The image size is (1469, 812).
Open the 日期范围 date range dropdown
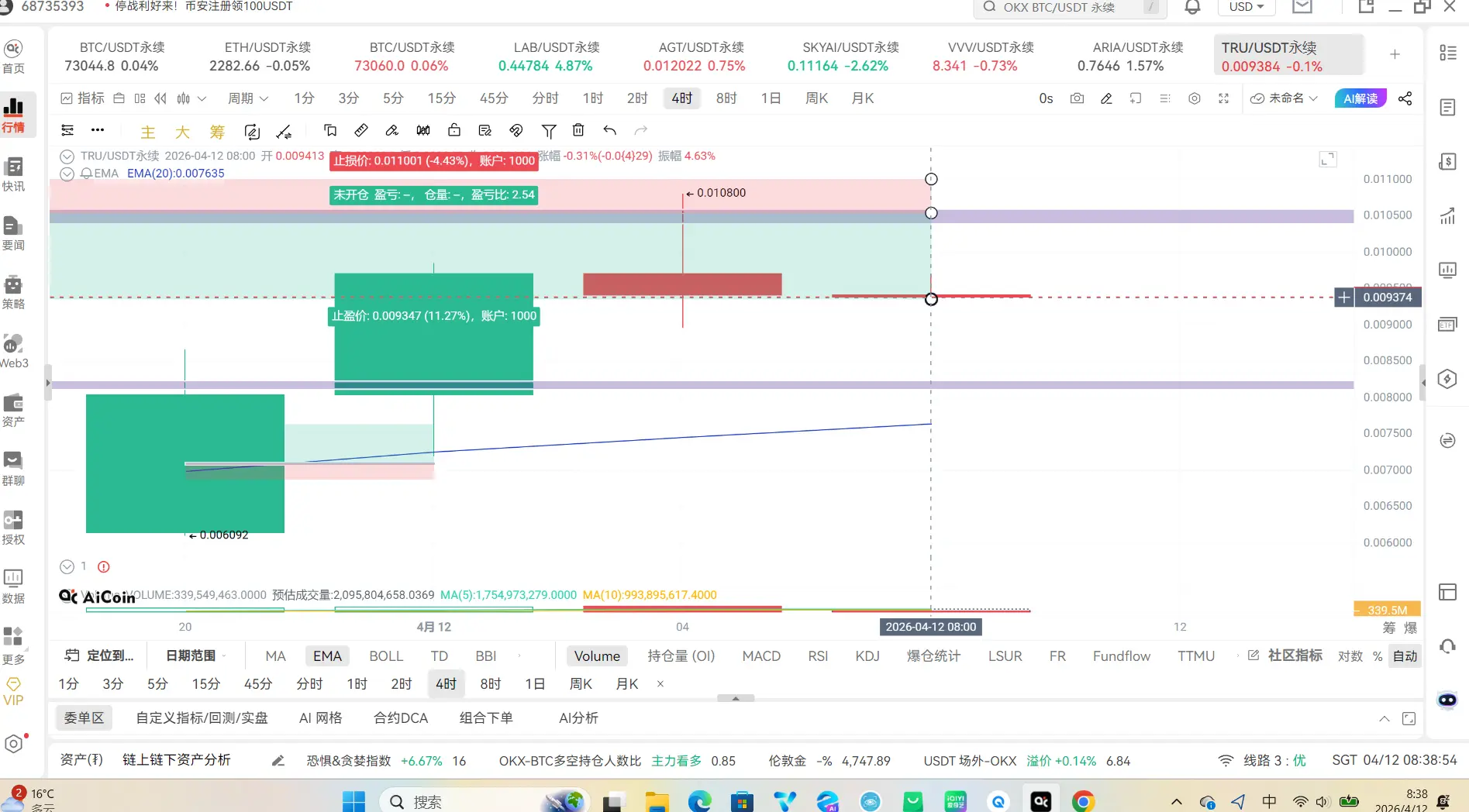(x=196, y=655)
